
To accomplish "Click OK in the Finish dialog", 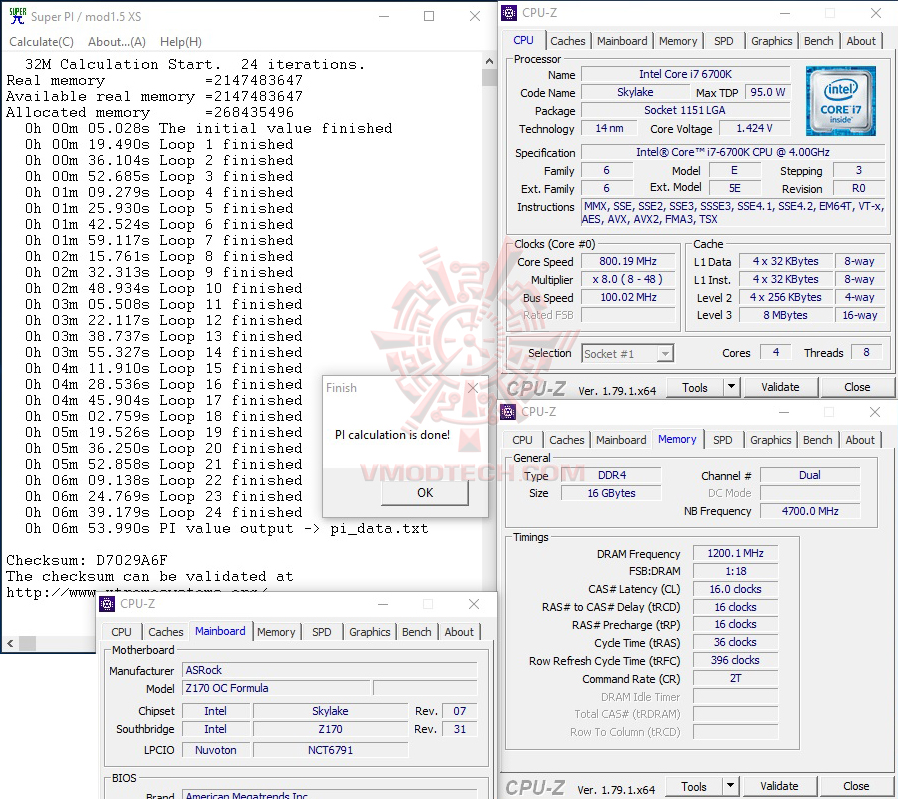I will click(425, 493).
